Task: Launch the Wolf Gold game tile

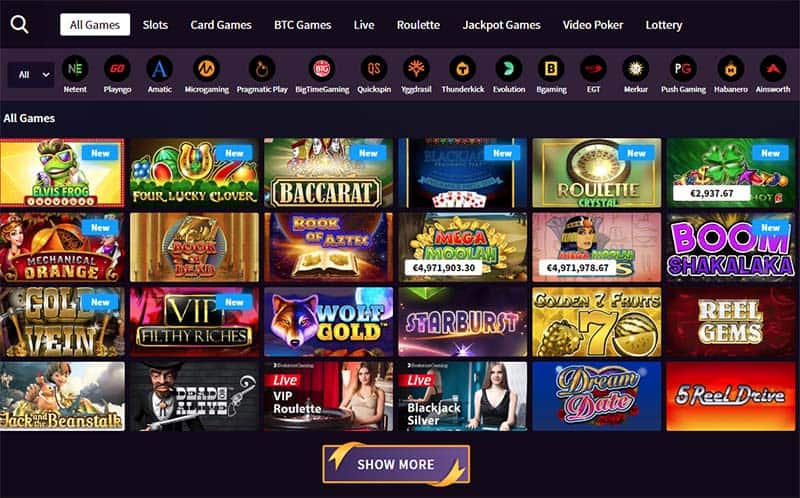Action: [329, 322]
